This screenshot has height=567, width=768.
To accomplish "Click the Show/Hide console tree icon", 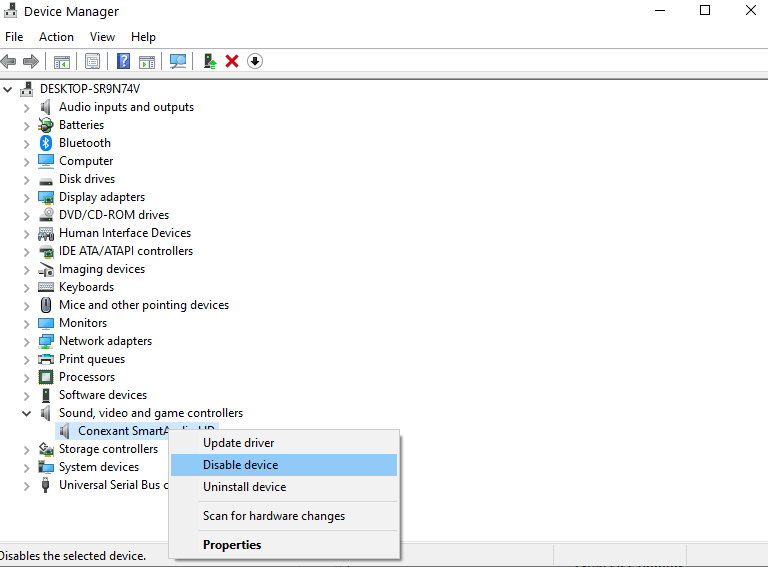I will pos(62,62).
